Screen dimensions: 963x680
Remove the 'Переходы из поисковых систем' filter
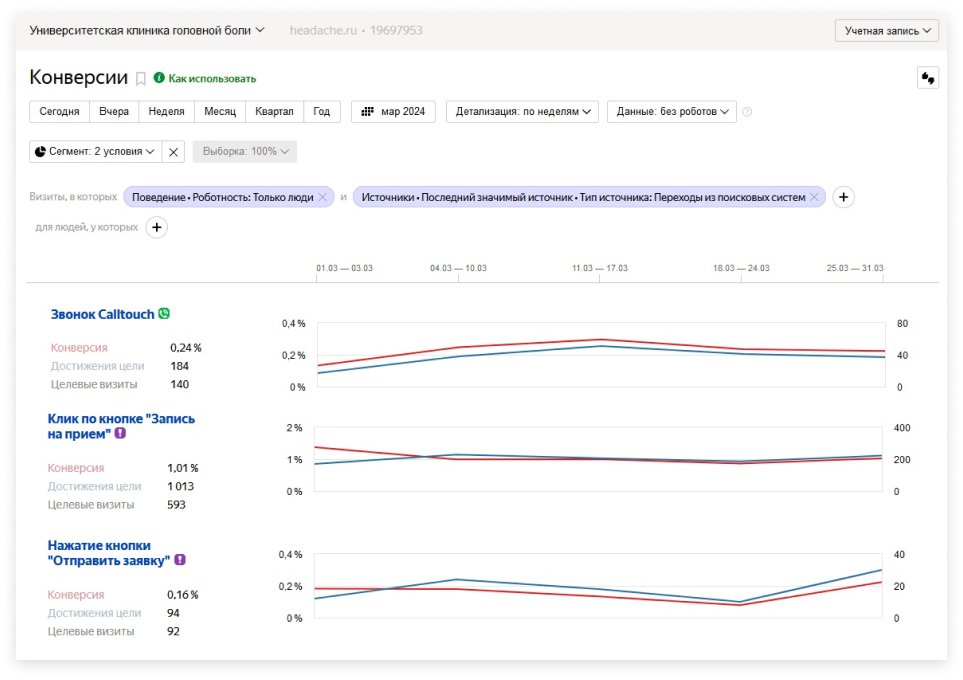tap(814, 197)
